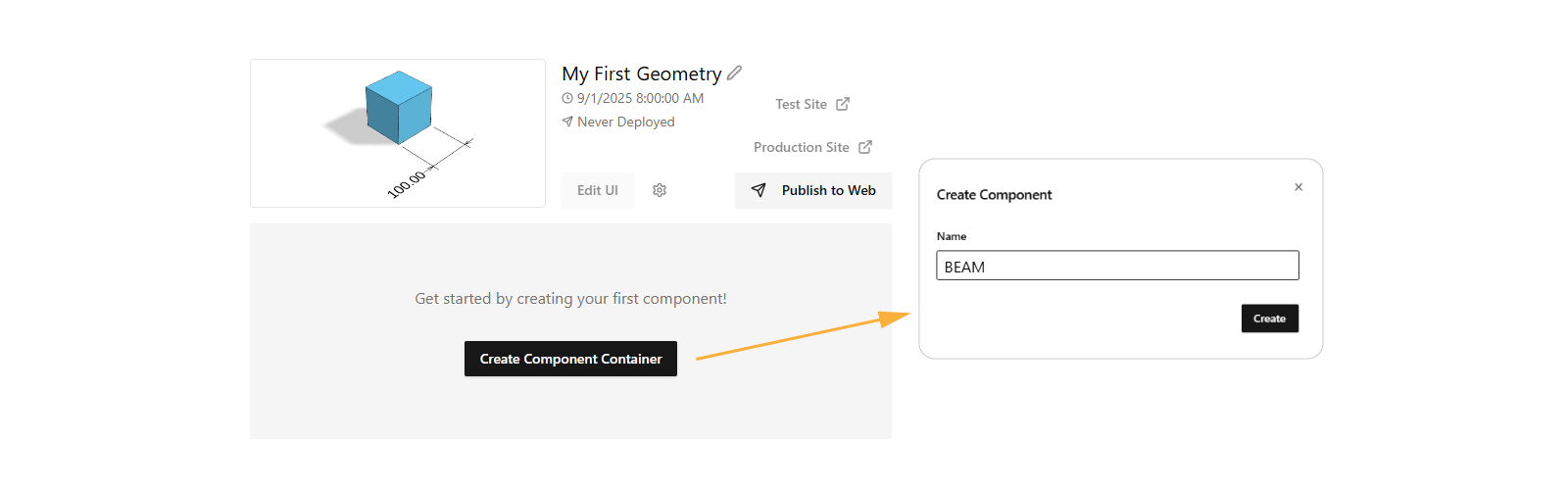Open the gear settings icon beside Edit UI
Image resolution: width=1568 pixels, height=490 pixels.
pos(660,190)
